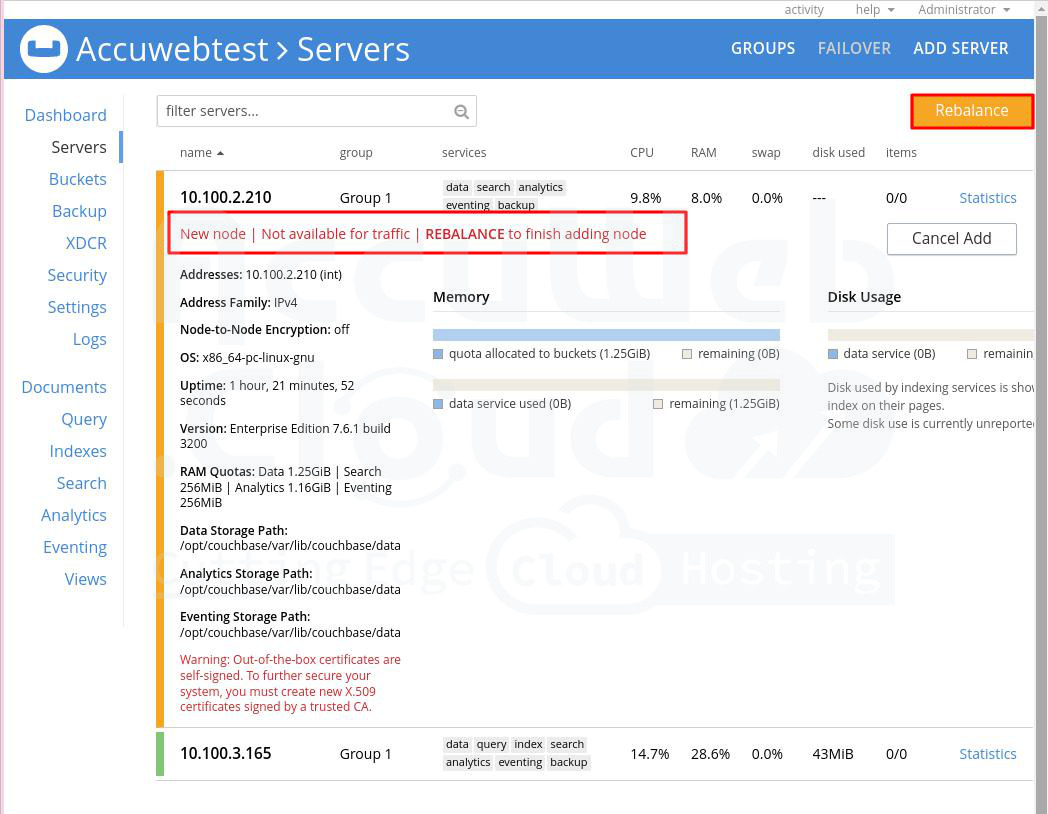Click the name column sort arrow
Image resolution: width=1048 pixels, height=814 pixels.
click(x=220, y=153)
